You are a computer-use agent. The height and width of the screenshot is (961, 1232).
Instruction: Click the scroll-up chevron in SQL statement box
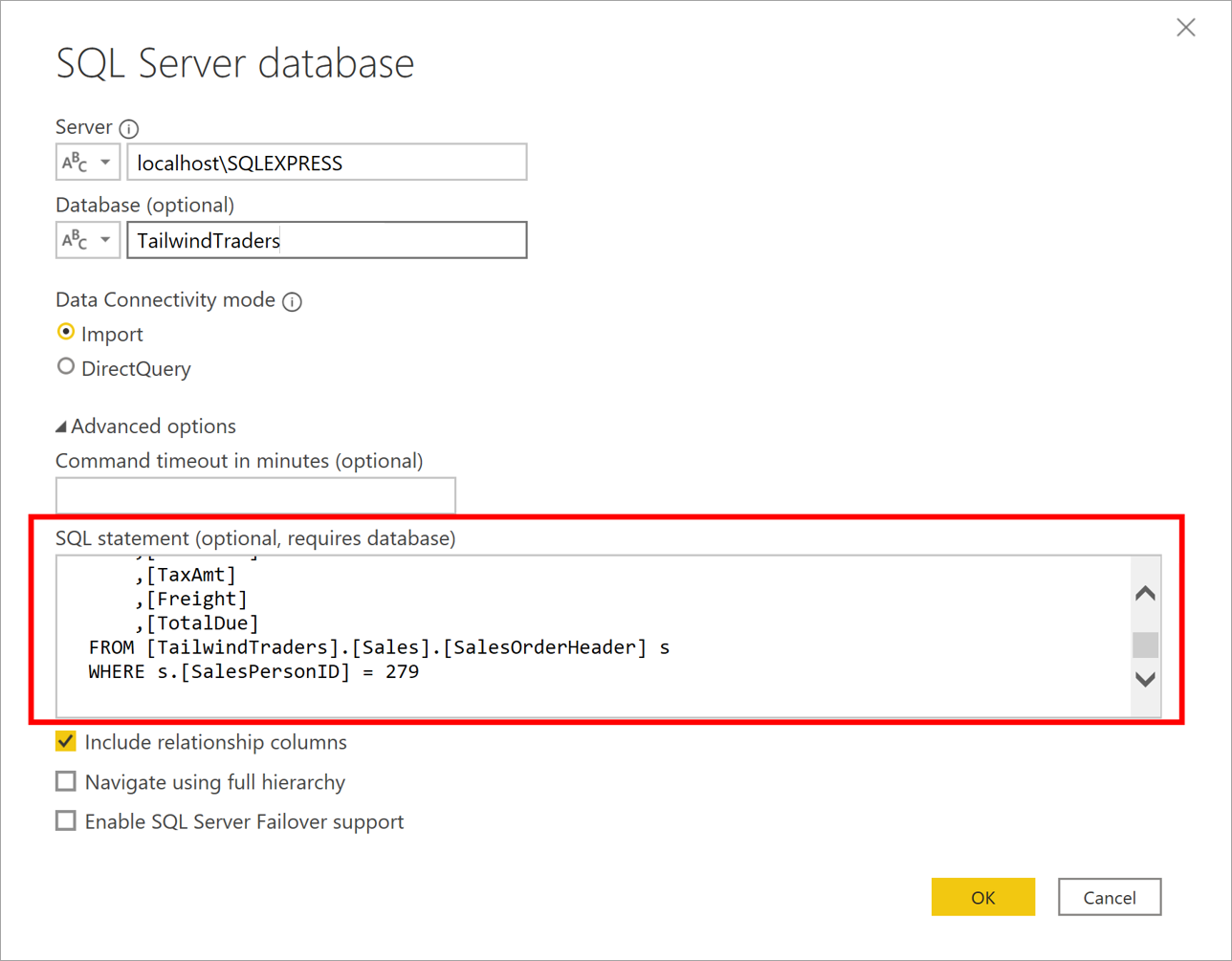tap(1144, 593)
